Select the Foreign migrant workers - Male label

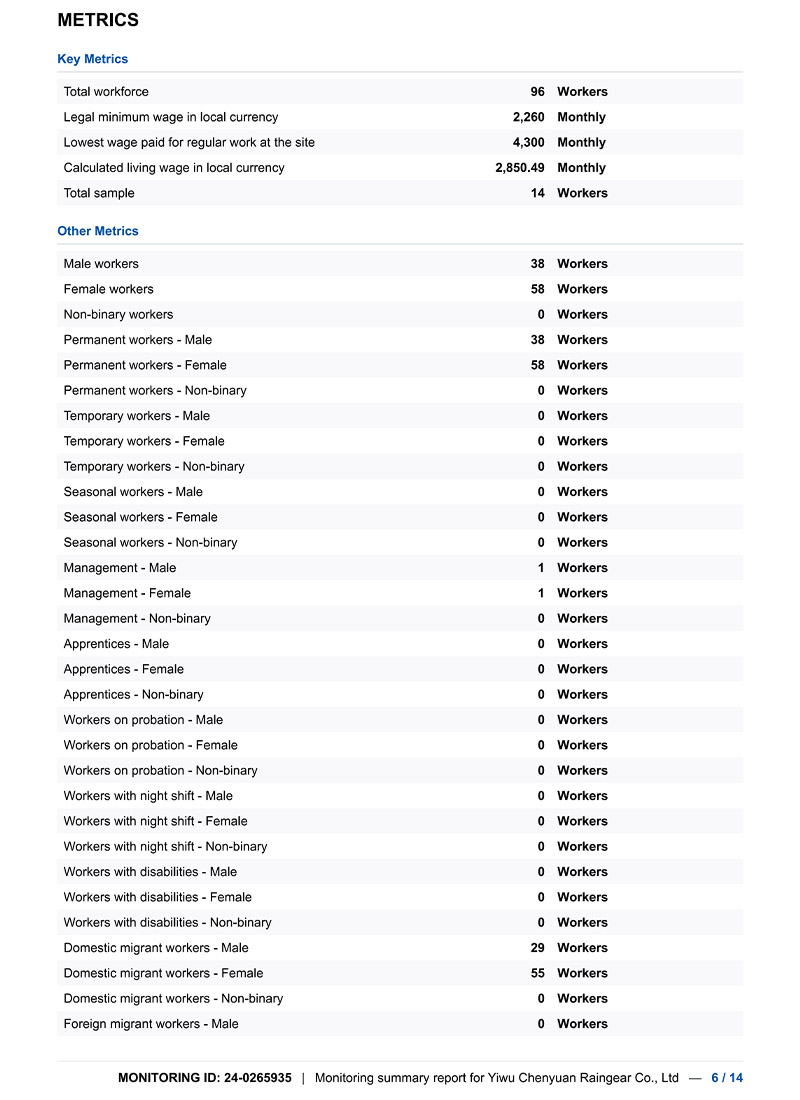tap(151, 1024)
